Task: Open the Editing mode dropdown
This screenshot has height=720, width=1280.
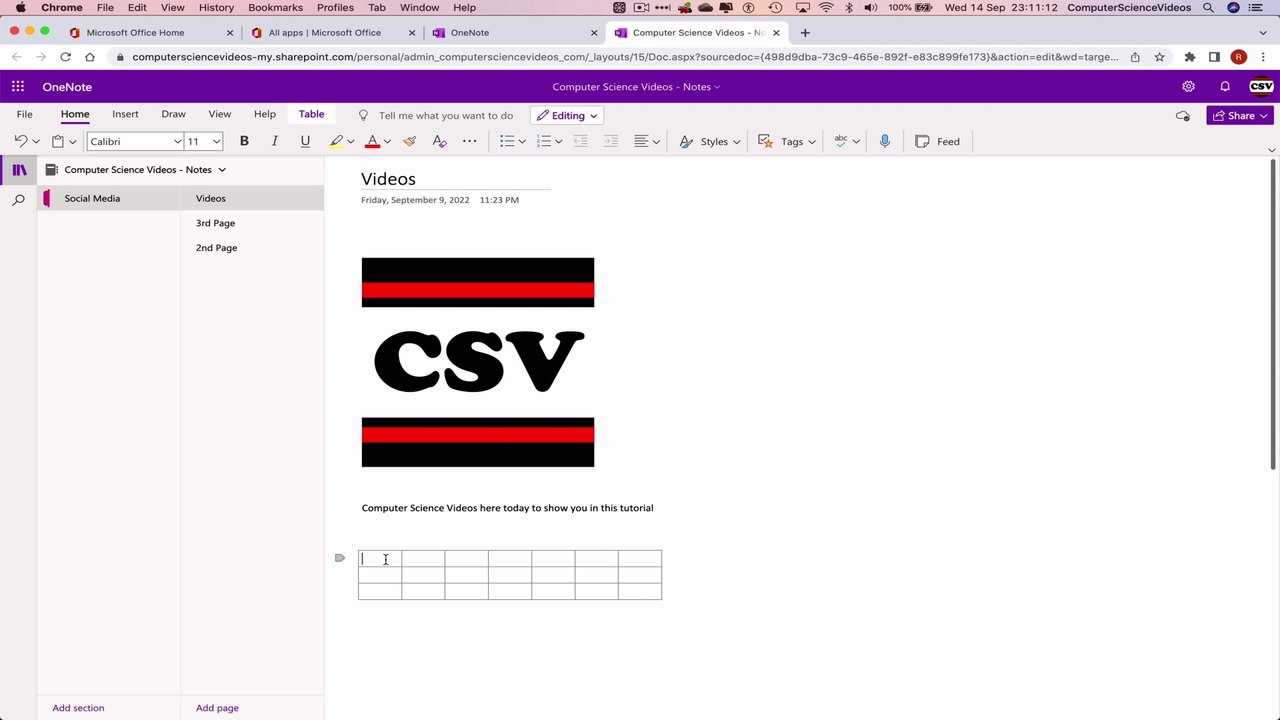Action: (567, 115)
